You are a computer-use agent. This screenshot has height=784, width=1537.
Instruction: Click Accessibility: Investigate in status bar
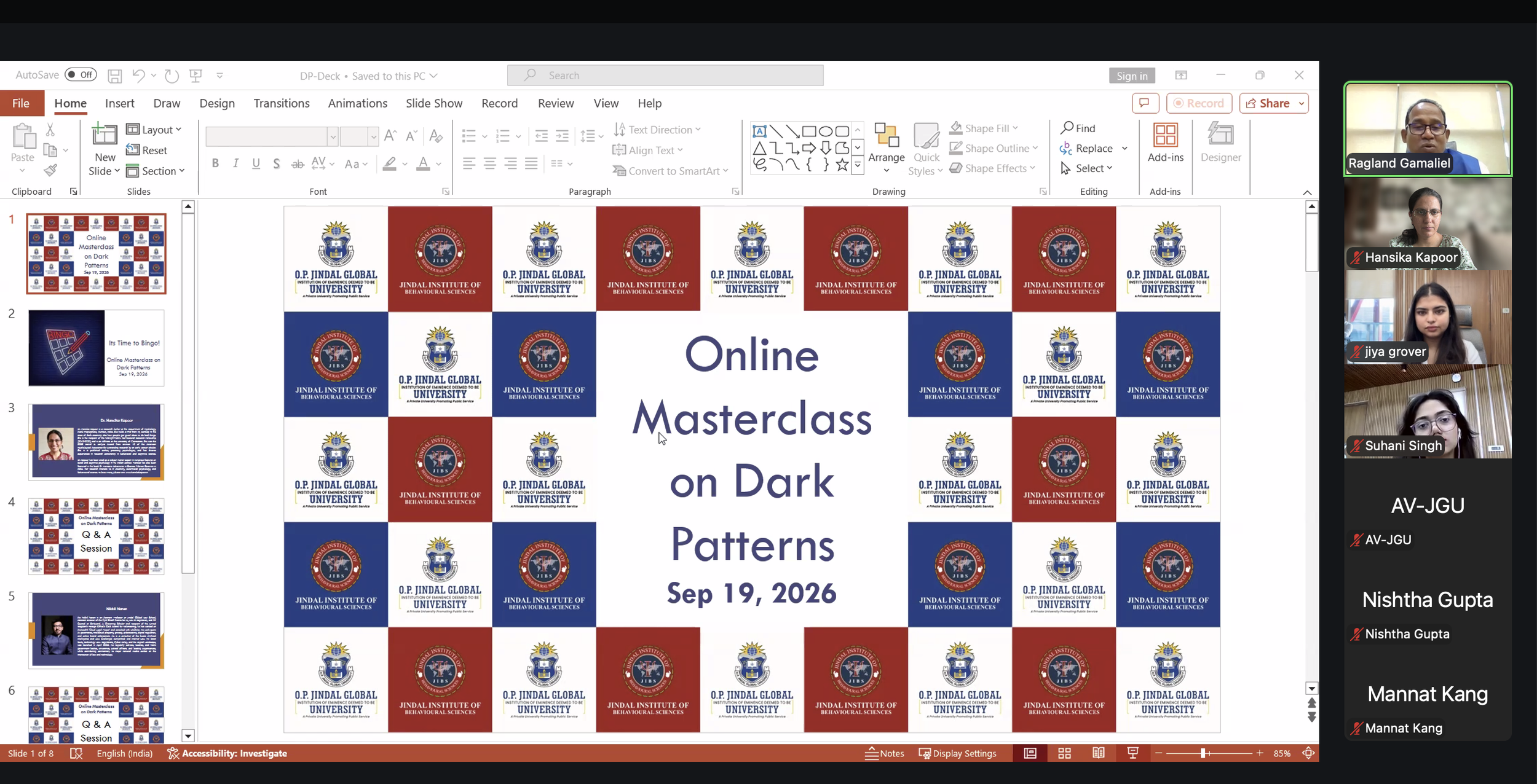(x=227, y=753)
